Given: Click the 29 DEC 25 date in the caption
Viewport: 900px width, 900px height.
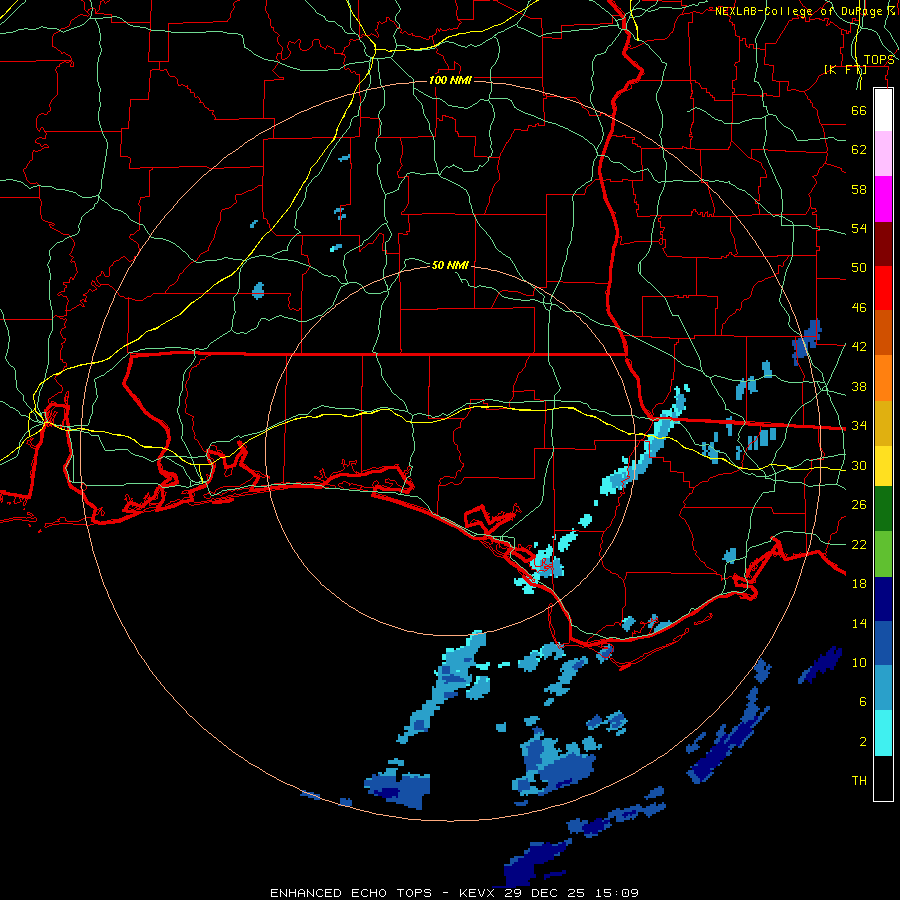Looking at the screenshot, I should pyautogui.click(x=546, y=893).
